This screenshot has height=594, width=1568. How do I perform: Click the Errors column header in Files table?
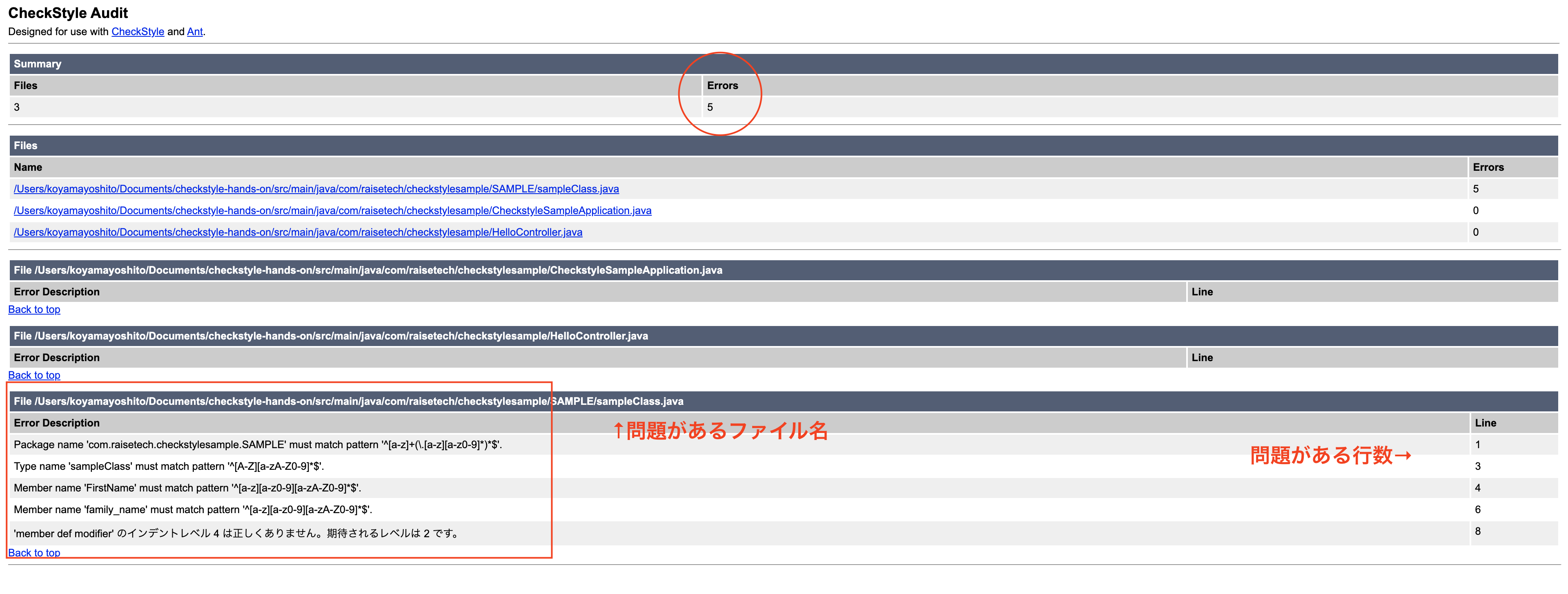1488,167
